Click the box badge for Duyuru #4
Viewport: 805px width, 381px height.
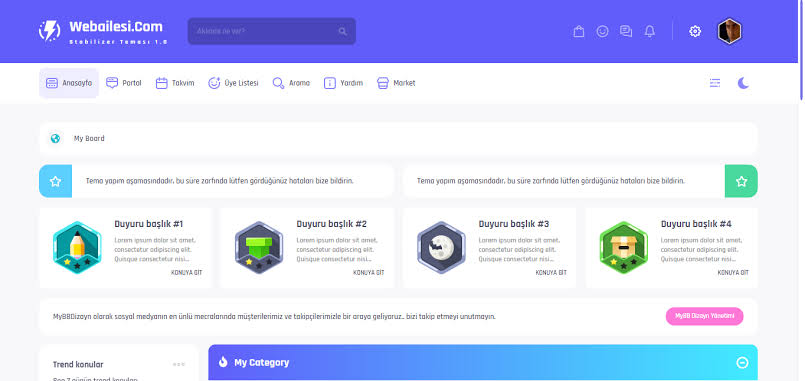[x=623, y=247]
